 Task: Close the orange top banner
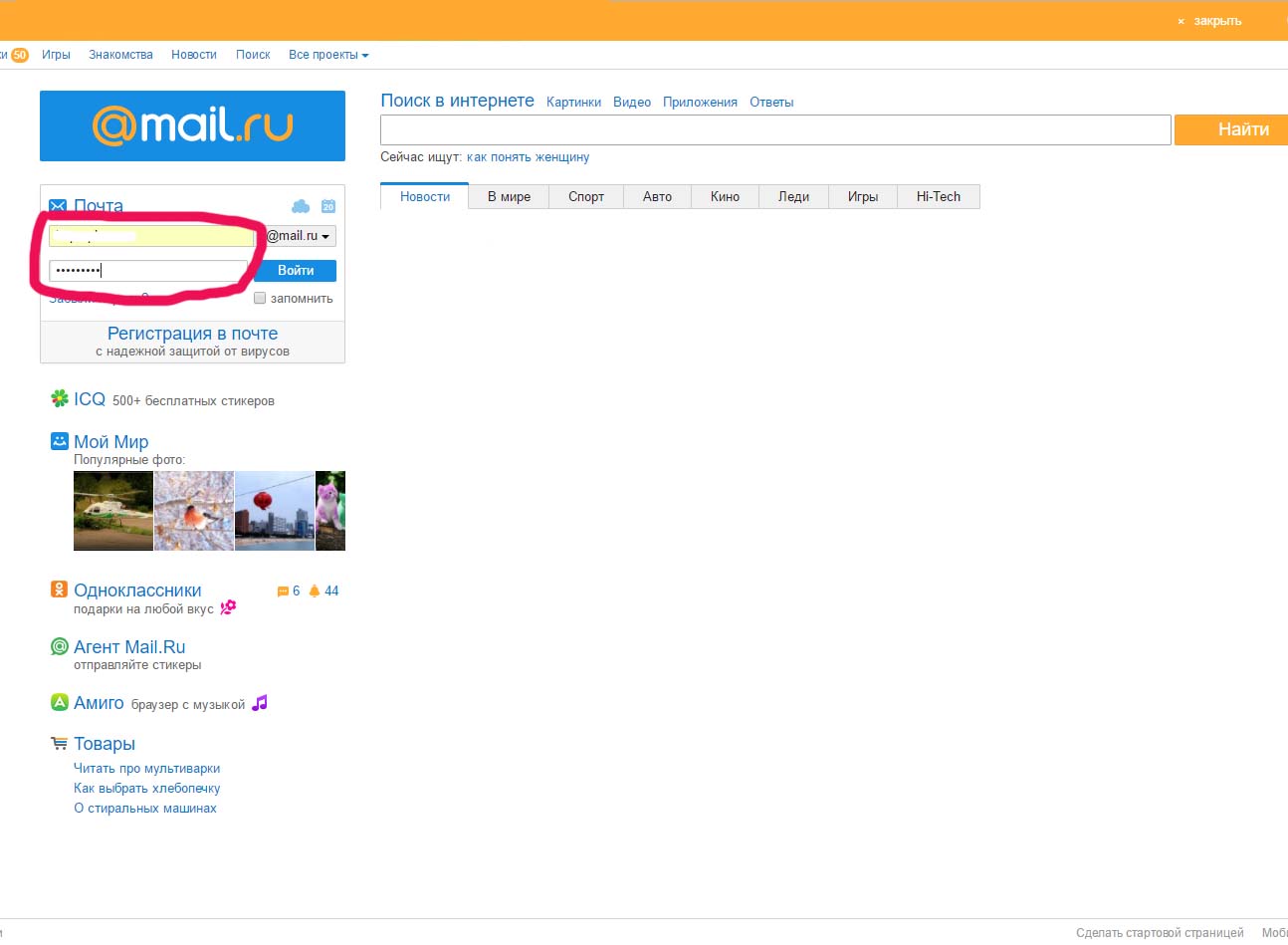1209,21
